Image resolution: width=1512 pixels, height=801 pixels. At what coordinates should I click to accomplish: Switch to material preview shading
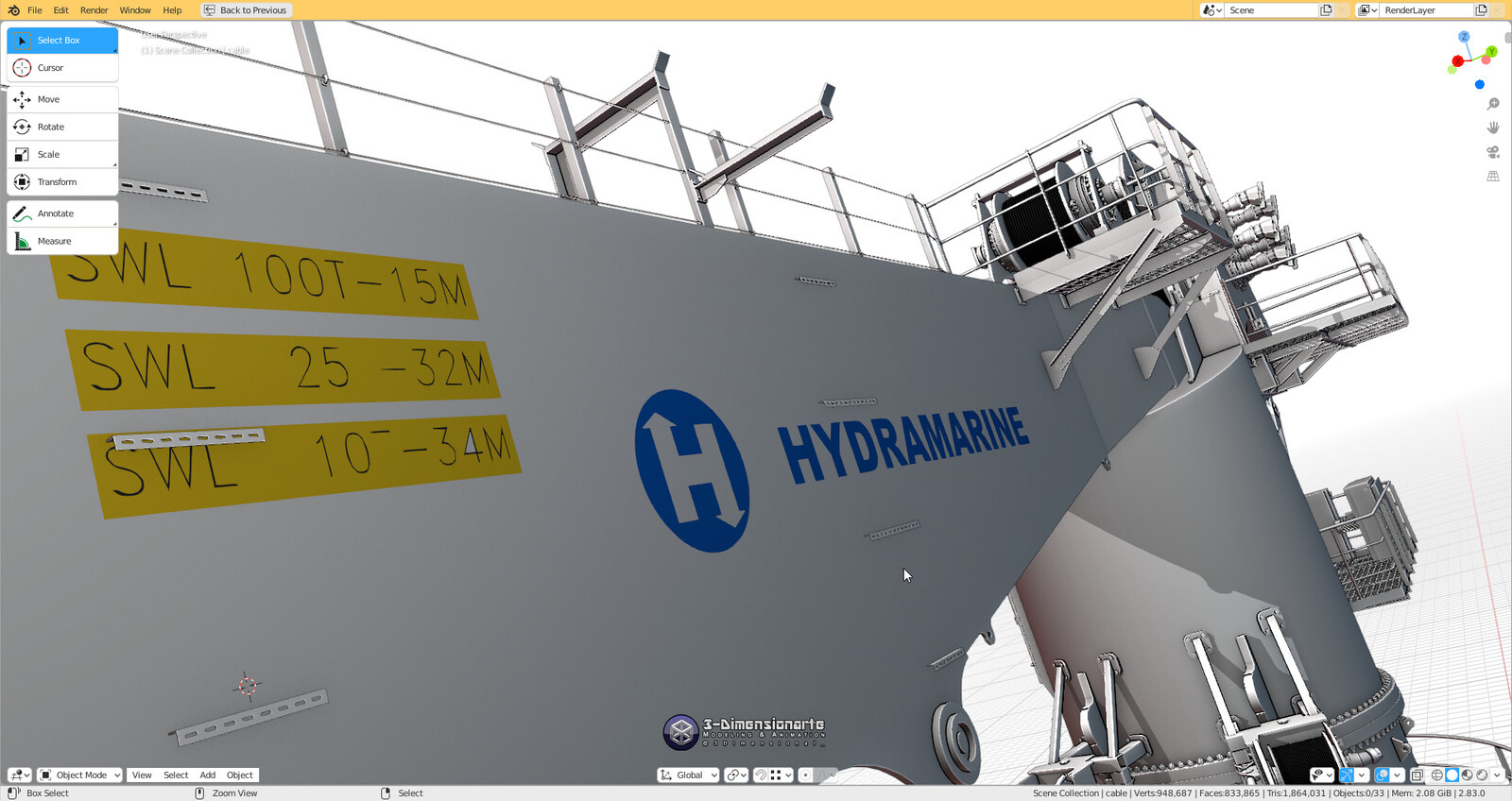pyautogui.click(x=1467, y=775)
